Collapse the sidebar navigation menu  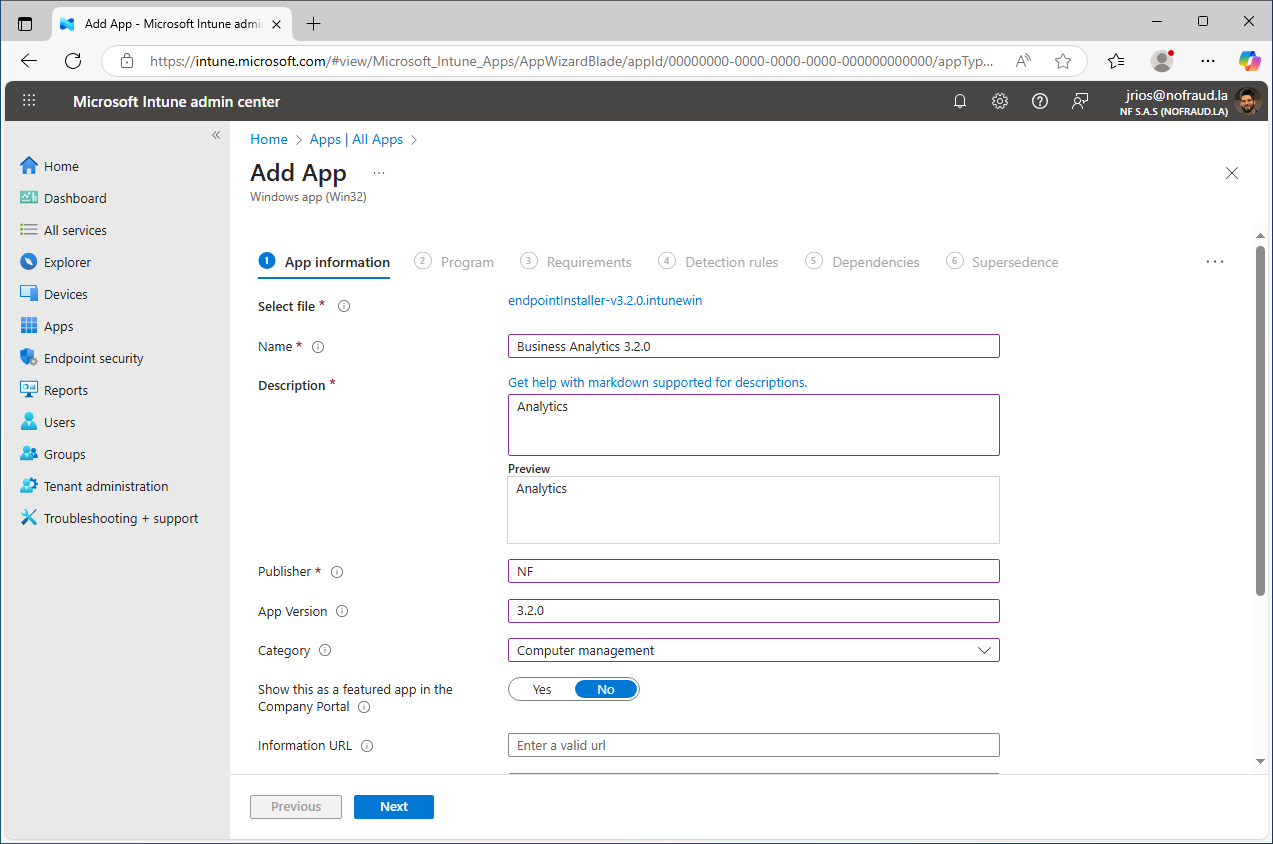216,135
